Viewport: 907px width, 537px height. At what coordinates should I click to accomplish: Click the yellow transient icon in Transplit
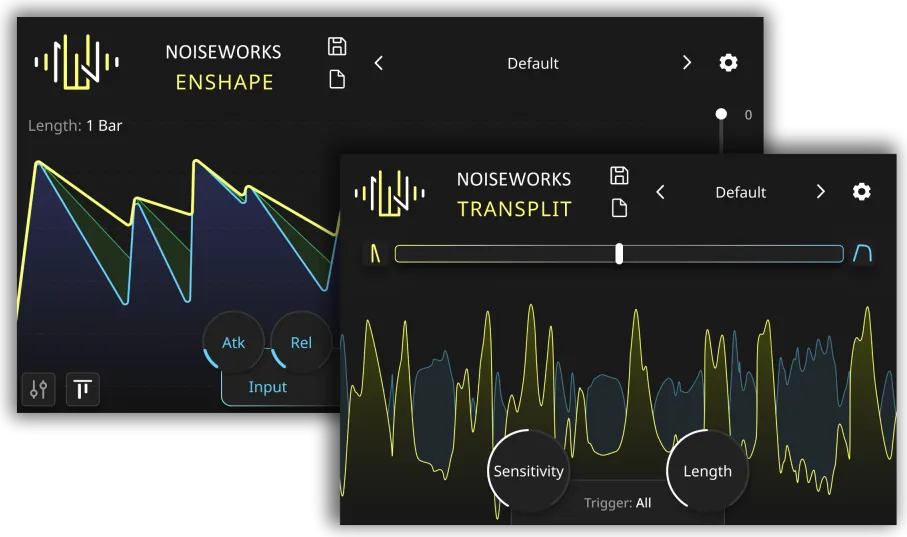tap(375, 253)
